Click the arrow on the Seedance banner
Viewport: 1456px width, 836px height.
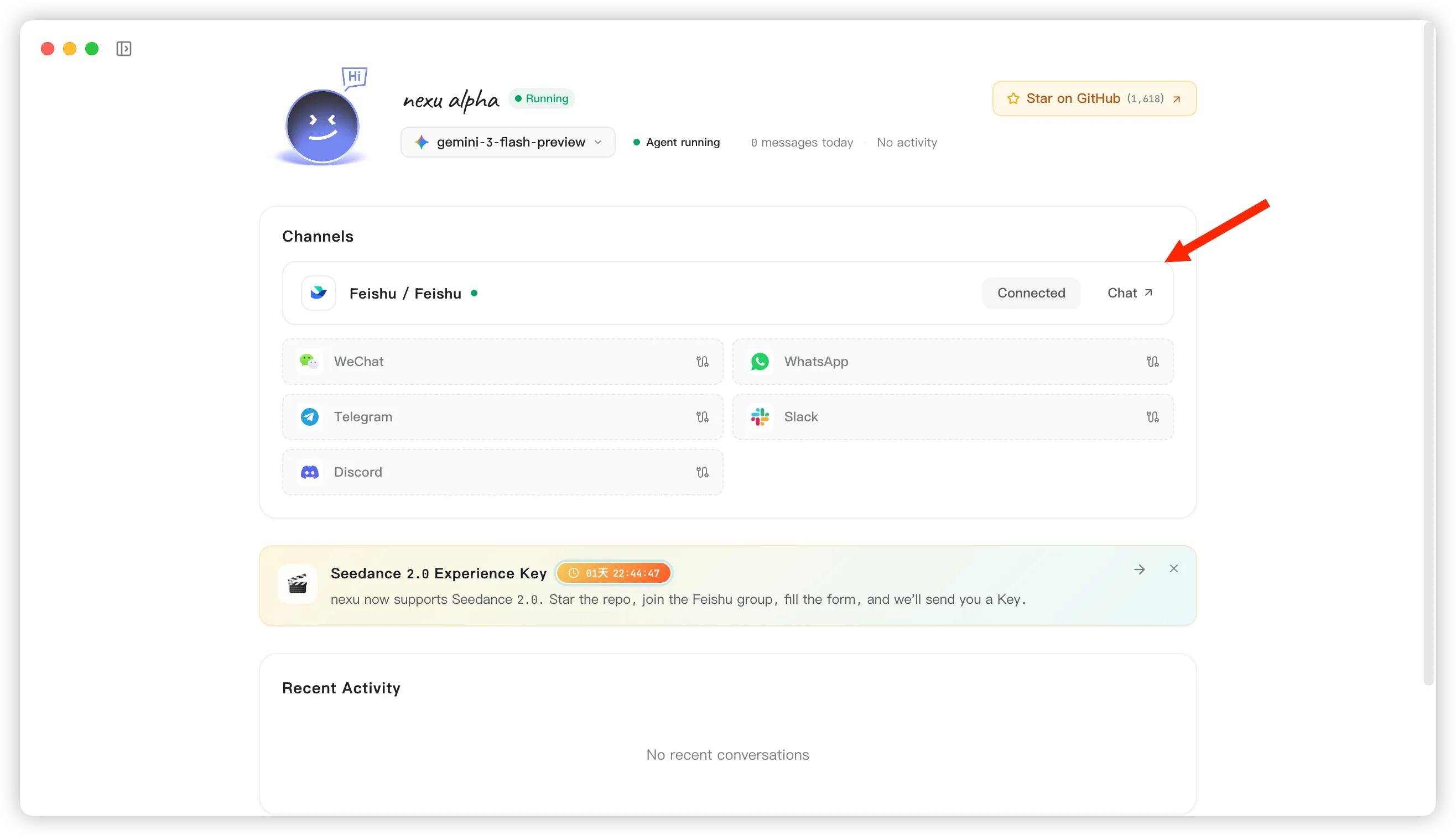[x=1140, y=569]
